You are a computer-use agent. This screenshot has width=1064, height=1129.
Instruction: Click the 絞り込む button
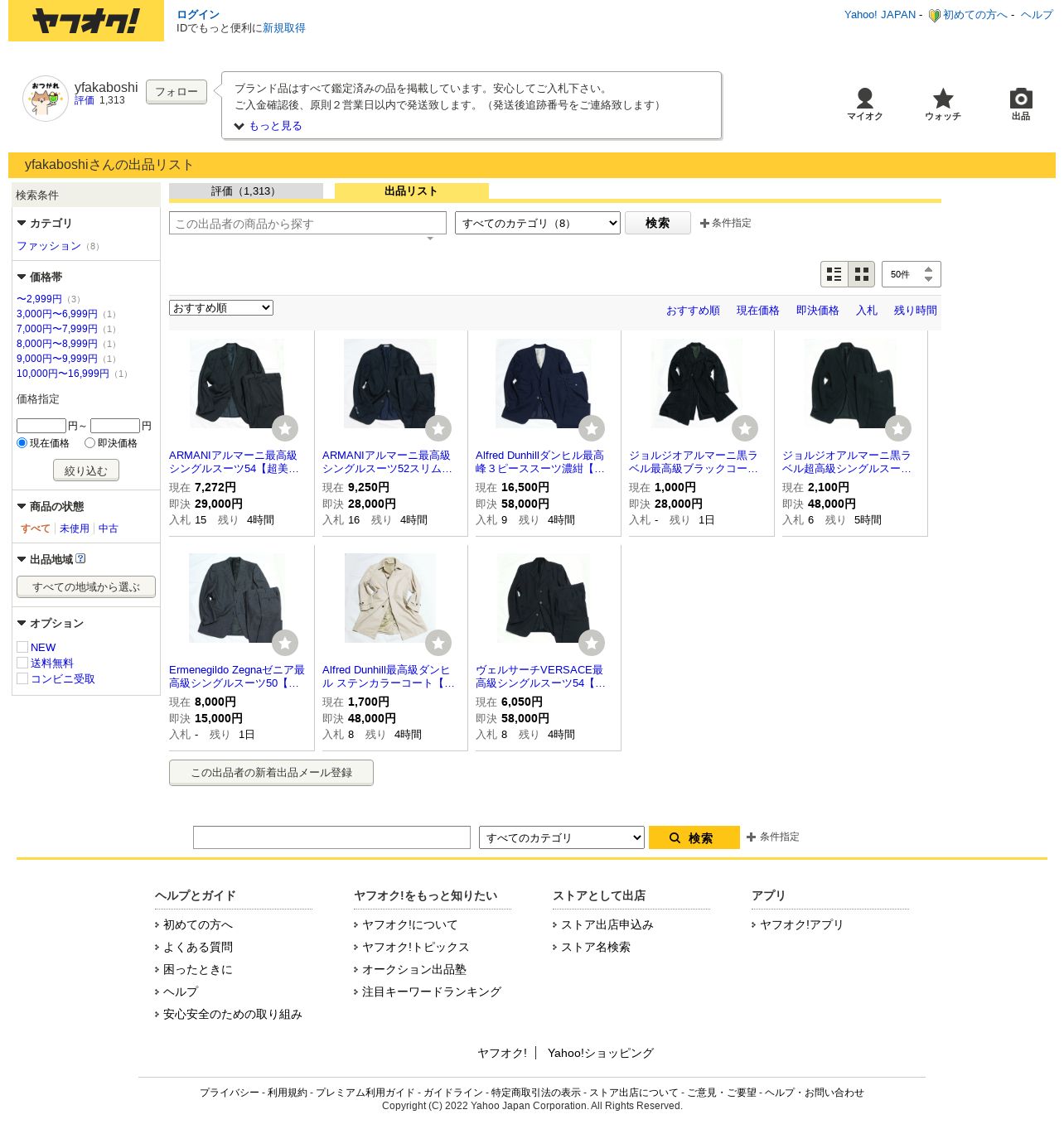(x=86, y=470)
